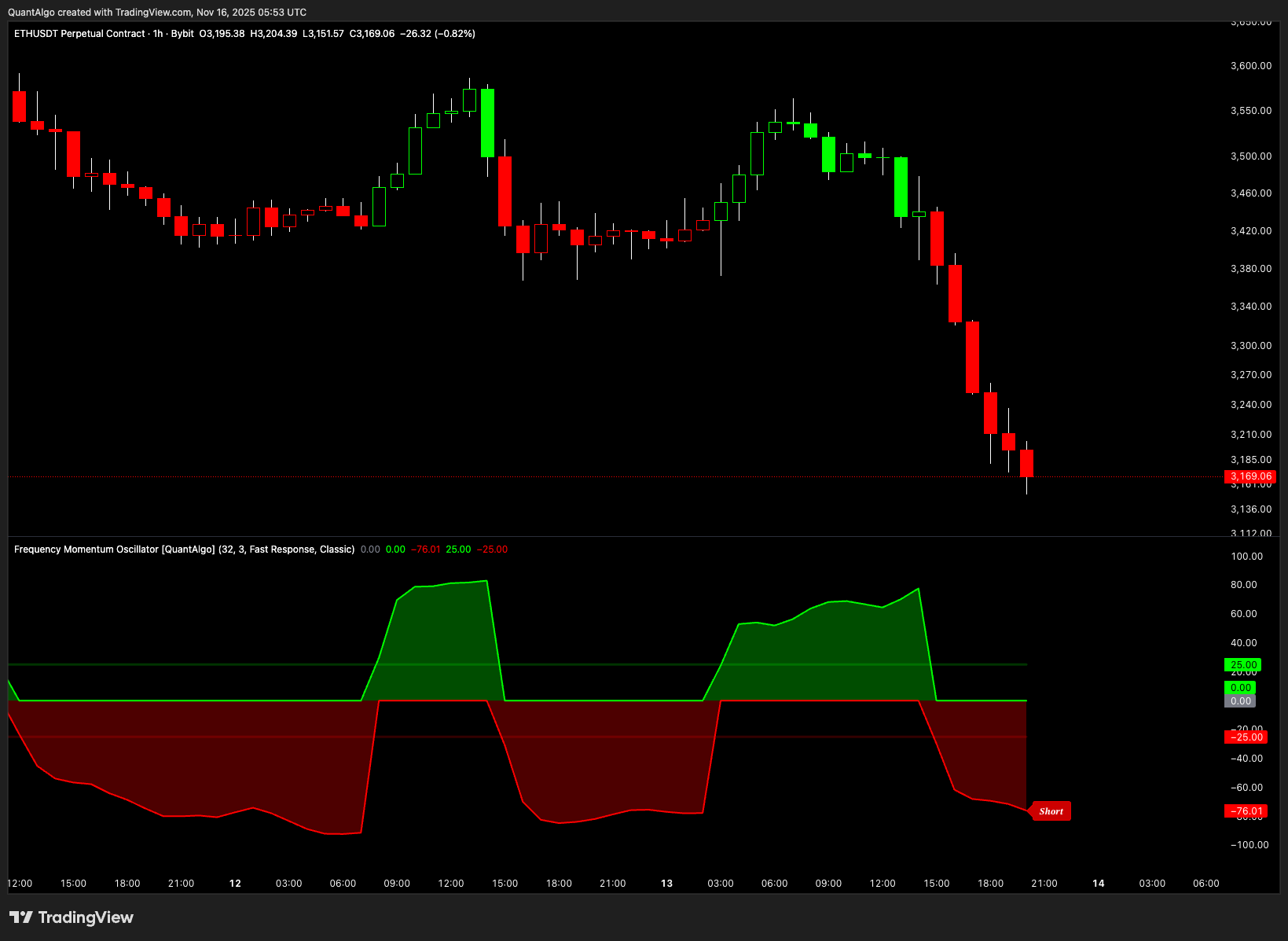Click the H3,204.39 high value in the header
The height and width of the screenshot is (941, 1288).
[x=273, y=34]
